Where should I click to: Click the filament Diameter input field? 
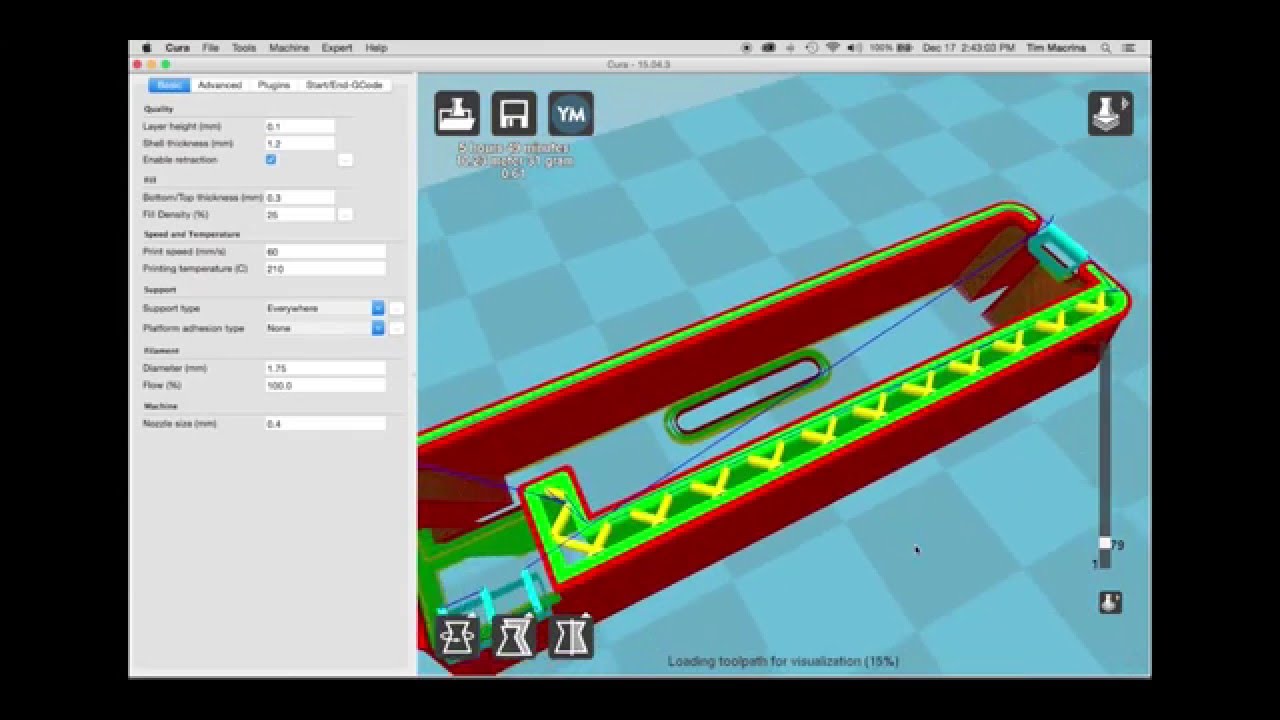click(x=325, y=368)
